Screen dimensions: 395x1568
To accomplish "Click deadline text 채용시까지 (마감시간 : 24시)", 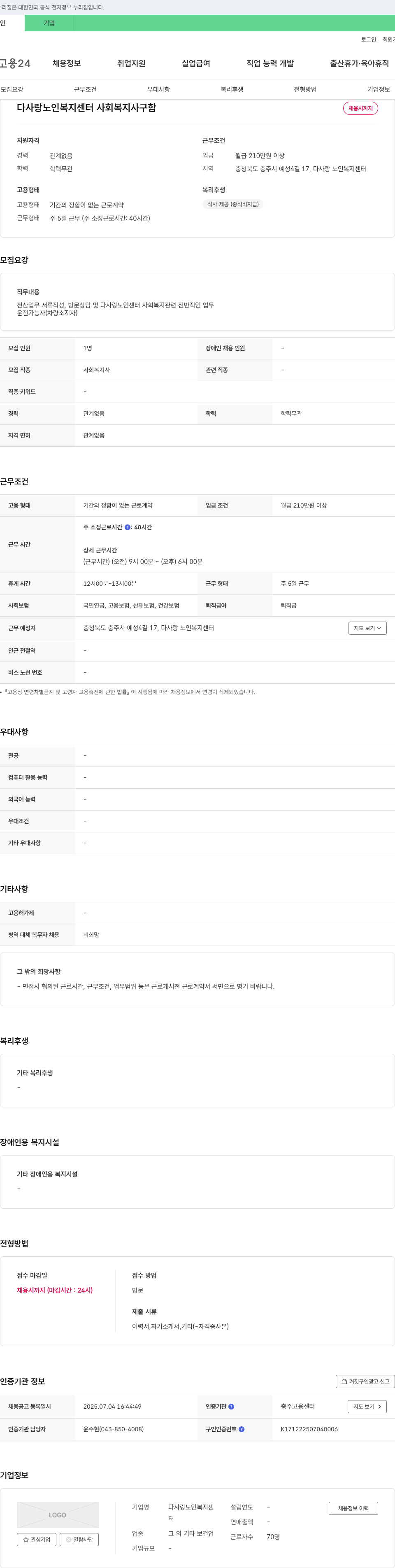I will click(55, 1291).
